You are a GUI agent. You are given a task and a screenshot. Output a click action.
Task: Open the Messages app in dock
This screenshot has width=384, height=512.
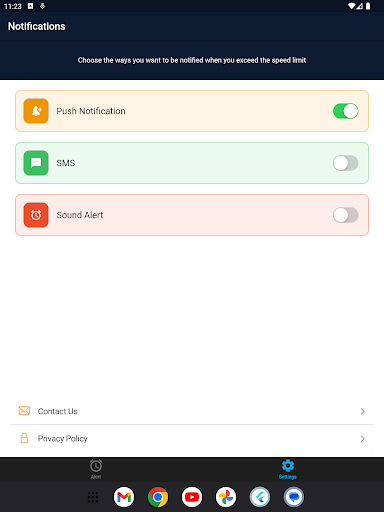[294, 497]
